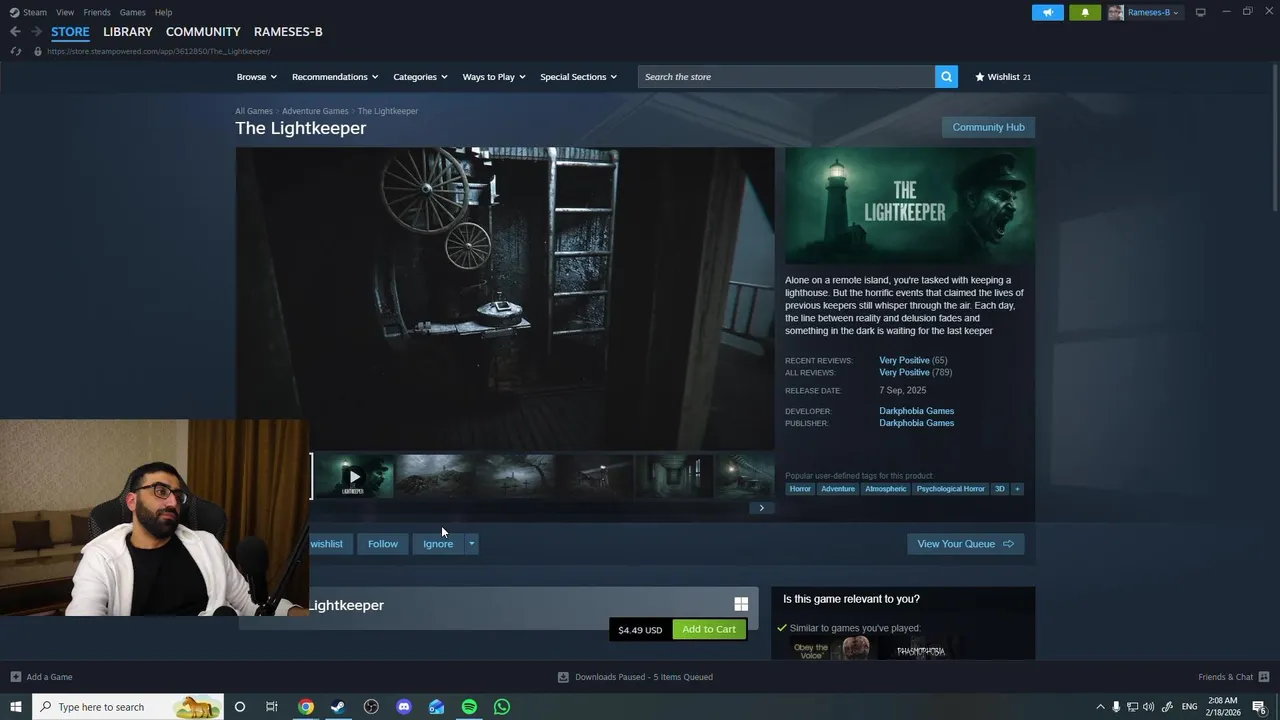
Task: Go to the RAMESES-B profile tab
Action: click(288, 32)
